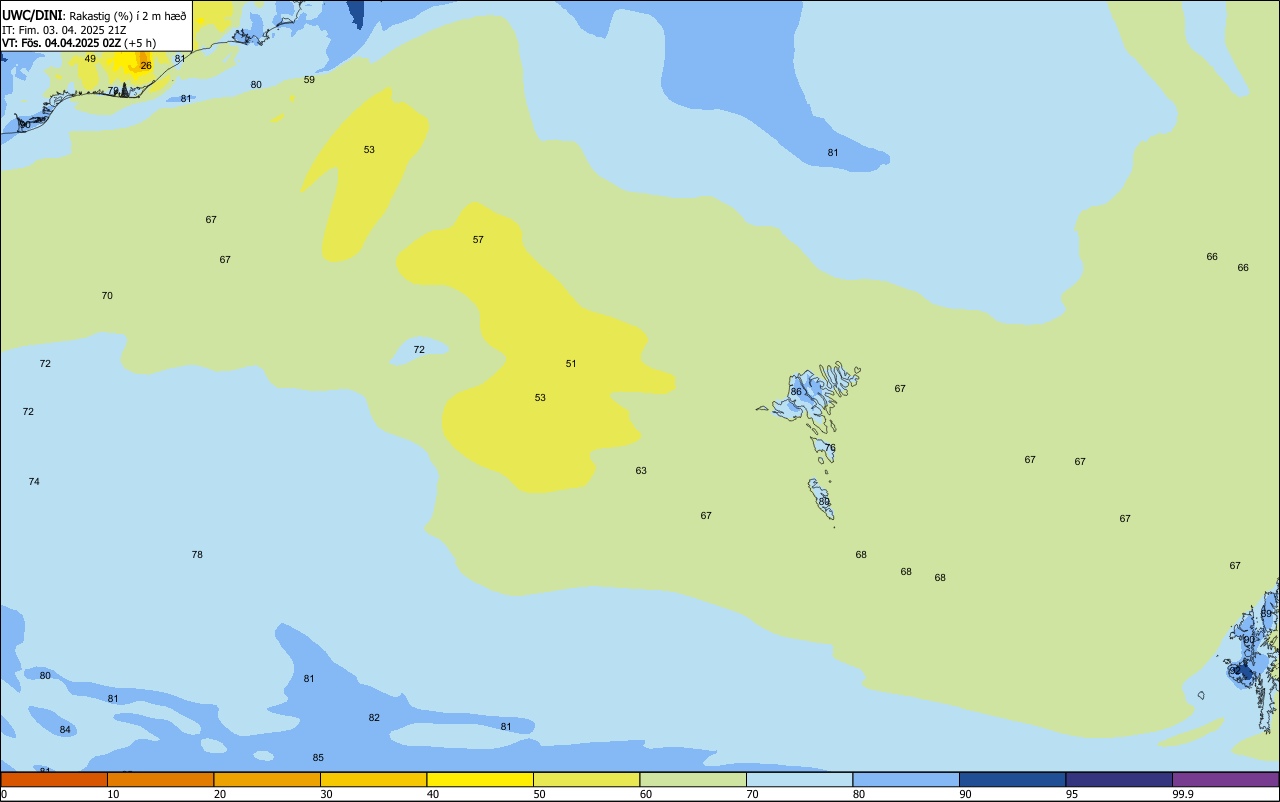1280x802 pixels.
Task: Pick the 30–40 gold legend swatch
Action: (x=373, y=779)
